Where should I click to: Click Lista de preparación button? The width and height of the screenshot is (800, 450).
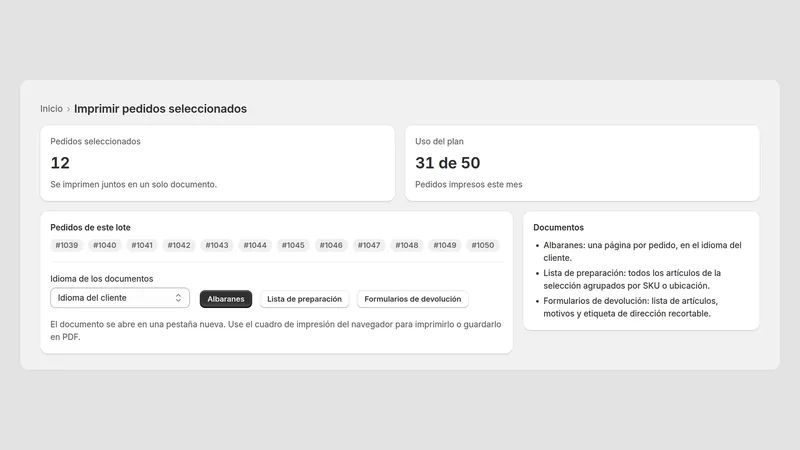(x=305, y=299)
